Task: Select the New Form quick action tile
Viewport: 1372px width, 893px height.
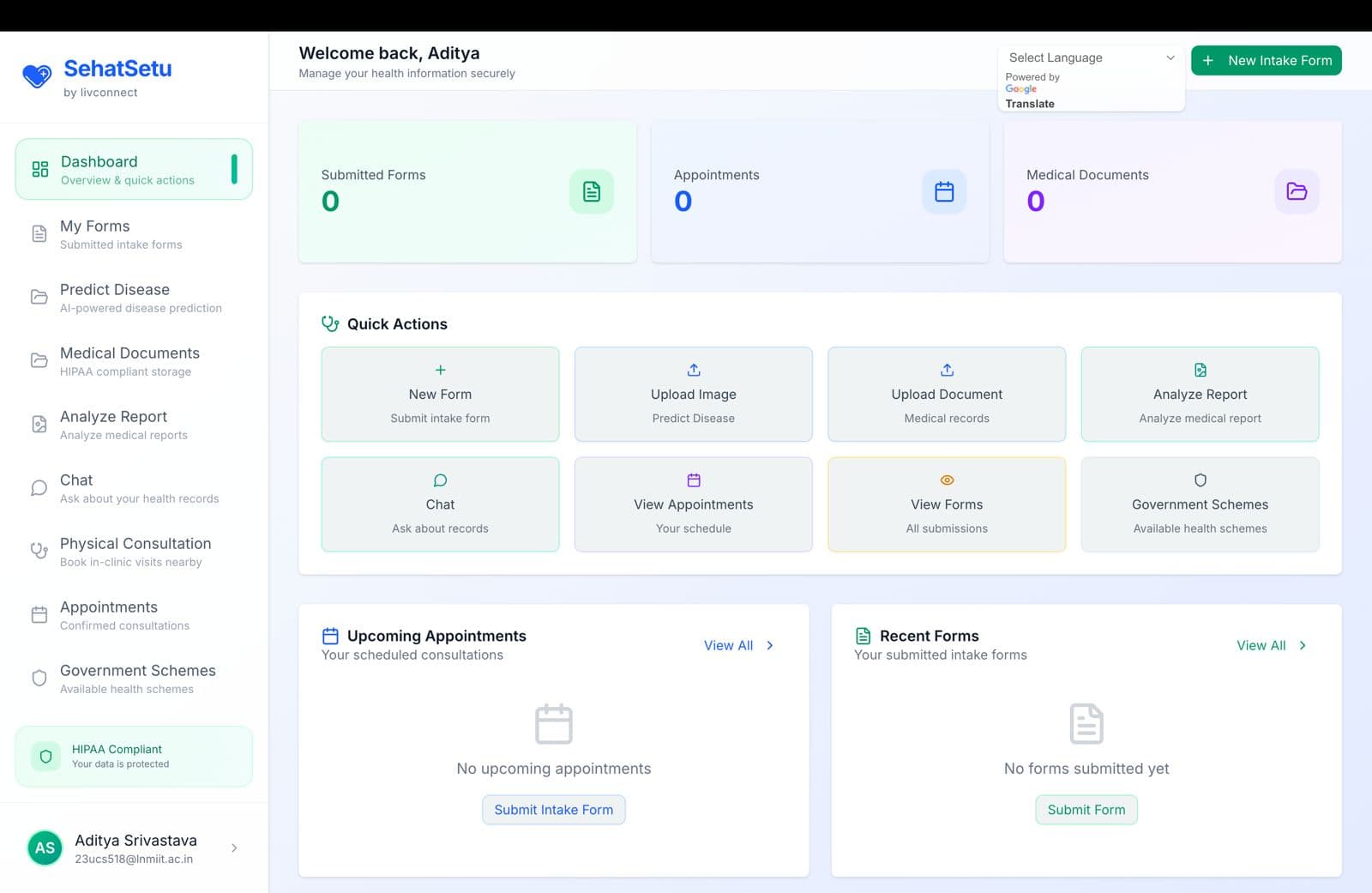Action: (440, 394)
